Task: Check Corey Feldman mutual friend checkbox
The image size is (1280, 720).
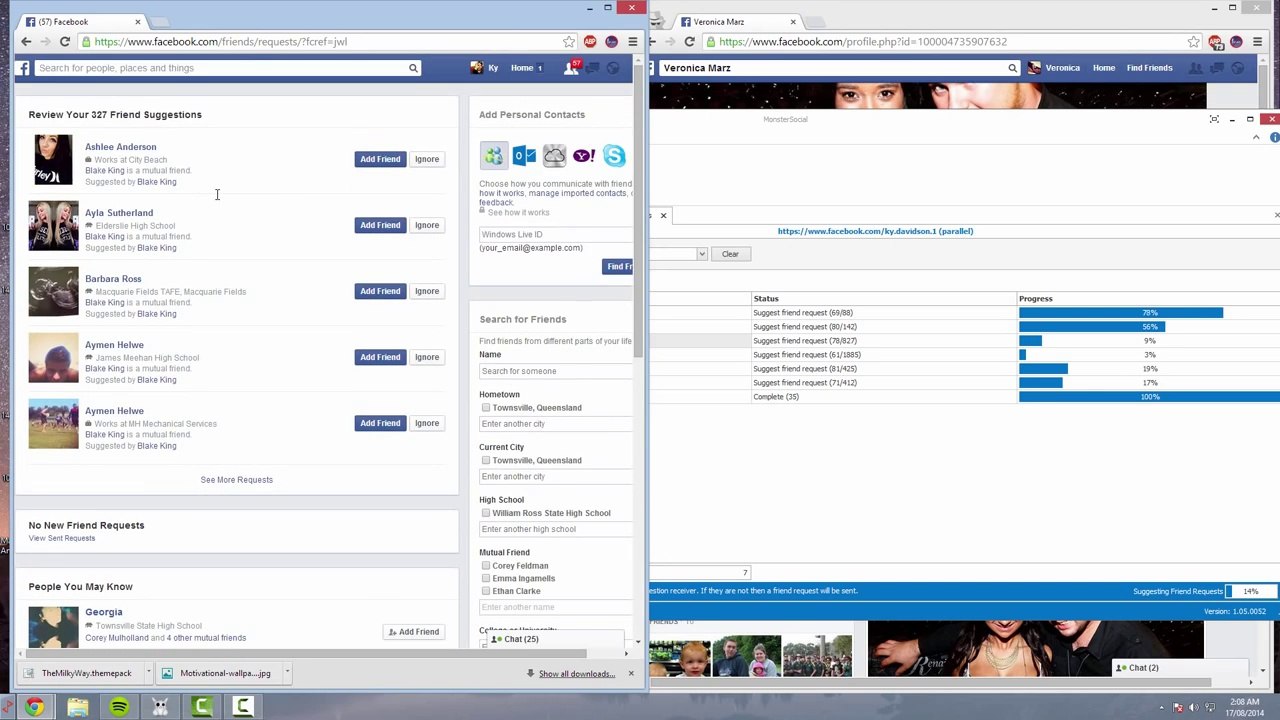Action: [x=486, y=565]
